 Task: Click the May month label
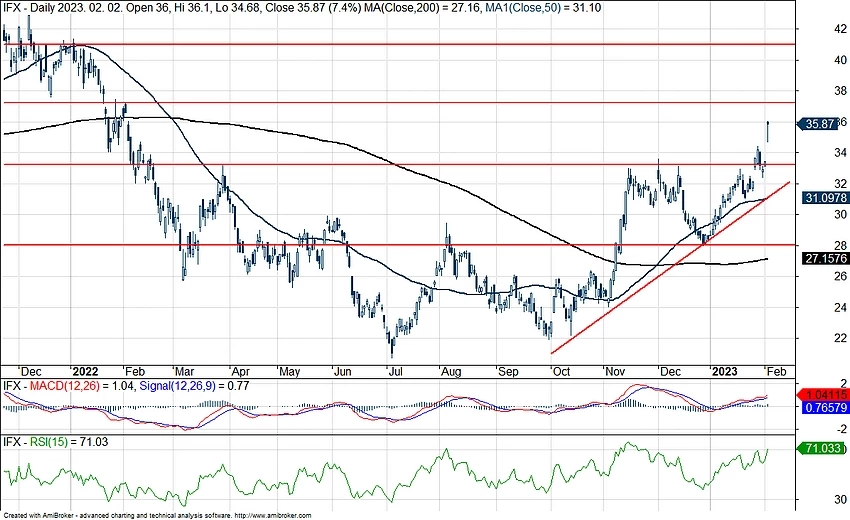(x=289, y=371)
